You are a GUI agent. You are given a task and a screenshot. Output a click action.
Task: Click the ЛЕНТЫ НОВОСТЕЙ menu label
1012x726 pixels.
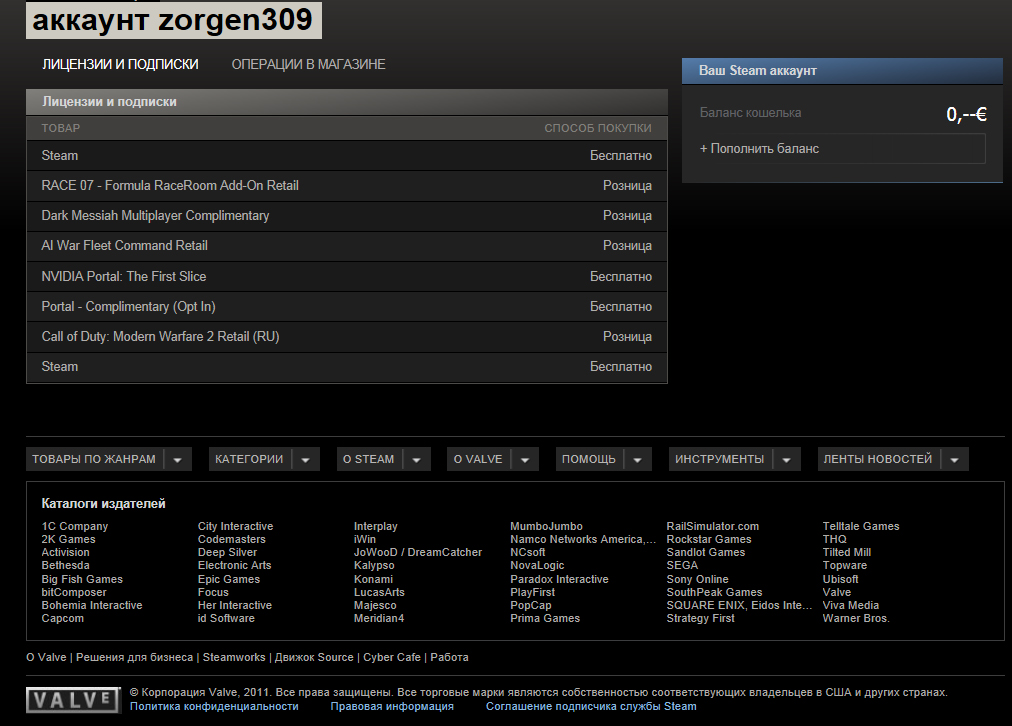pos(878,459)
